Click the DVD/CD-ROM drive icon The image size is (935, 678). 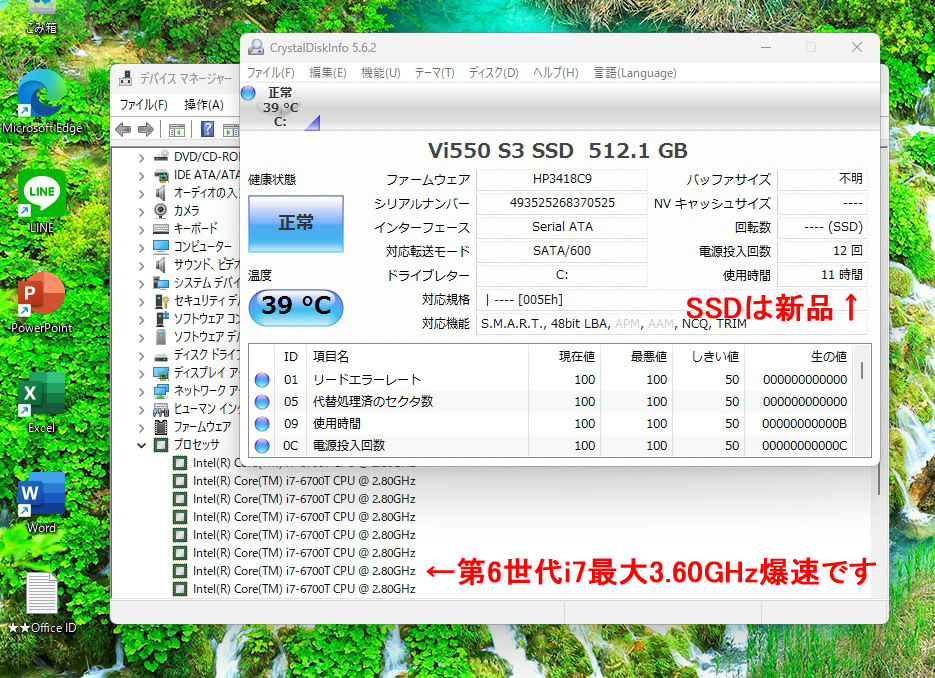(x=161, y=156)
